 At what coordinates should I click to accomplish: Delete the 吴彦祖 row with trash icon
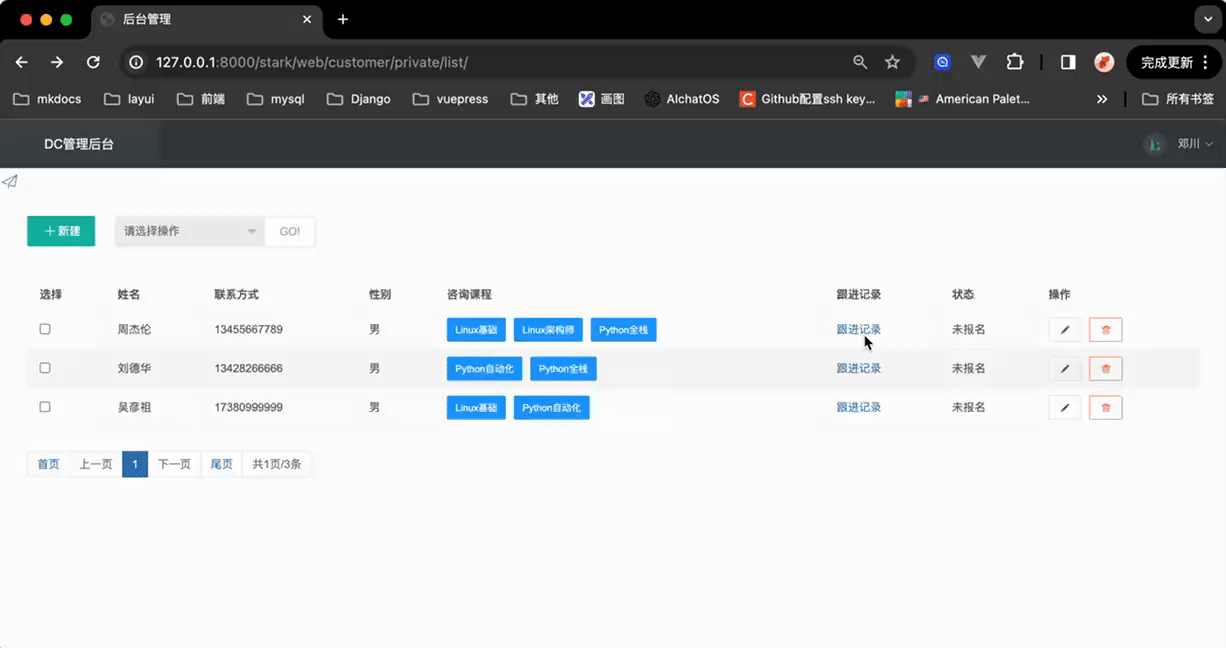[x=1105, y=408]
